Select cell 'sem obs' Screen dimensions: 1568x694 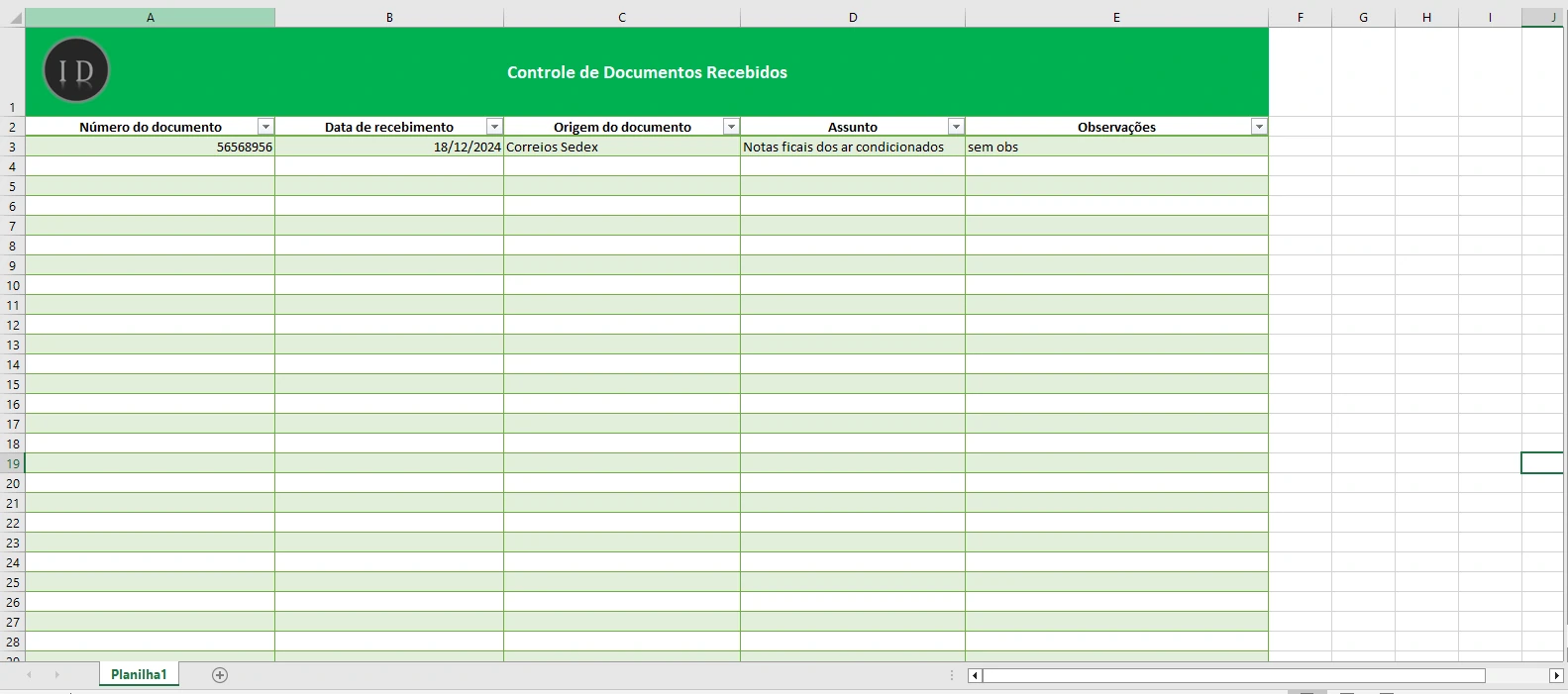(1116, 147)
